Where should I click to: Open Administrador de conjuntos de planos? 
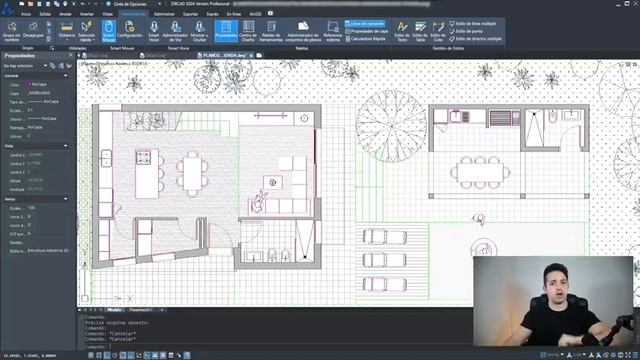pyautogui.click(x=303, y=31)
